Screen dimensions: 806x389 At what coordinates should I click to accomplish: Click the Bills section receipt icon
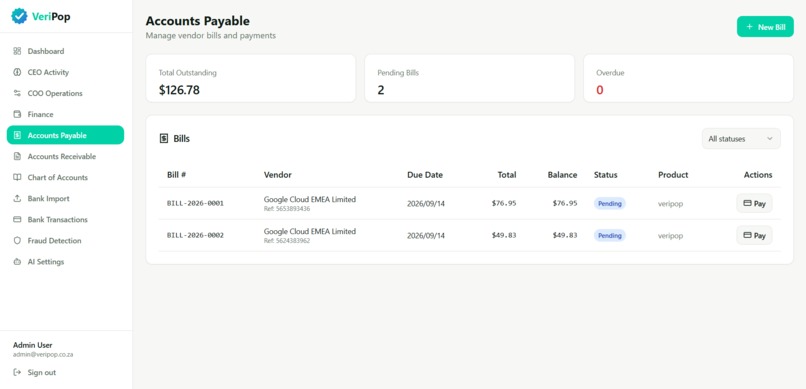coord(164,139)
